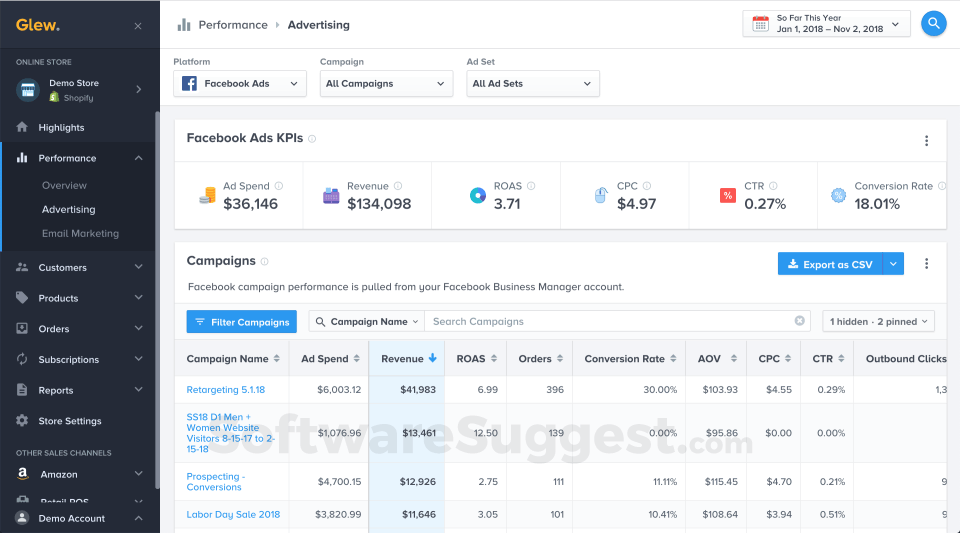This screenshot has width=960, height=533.
Task: Open the All Campaigns dropdown
Action: [386, 84]
